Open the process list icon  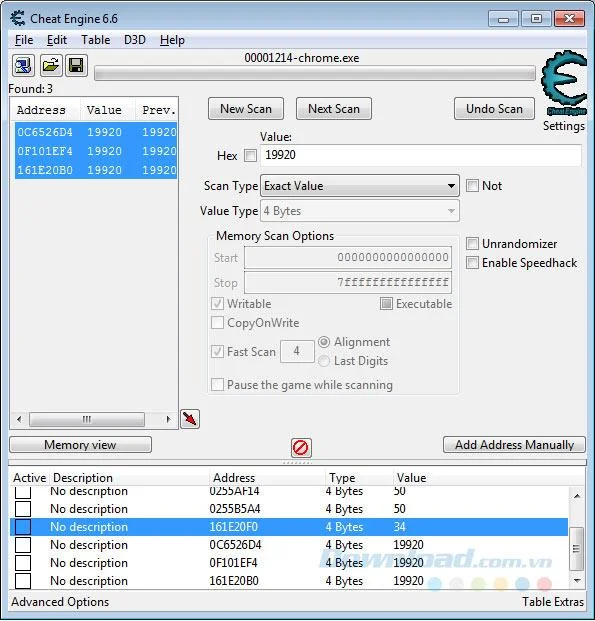click(23, 65)
